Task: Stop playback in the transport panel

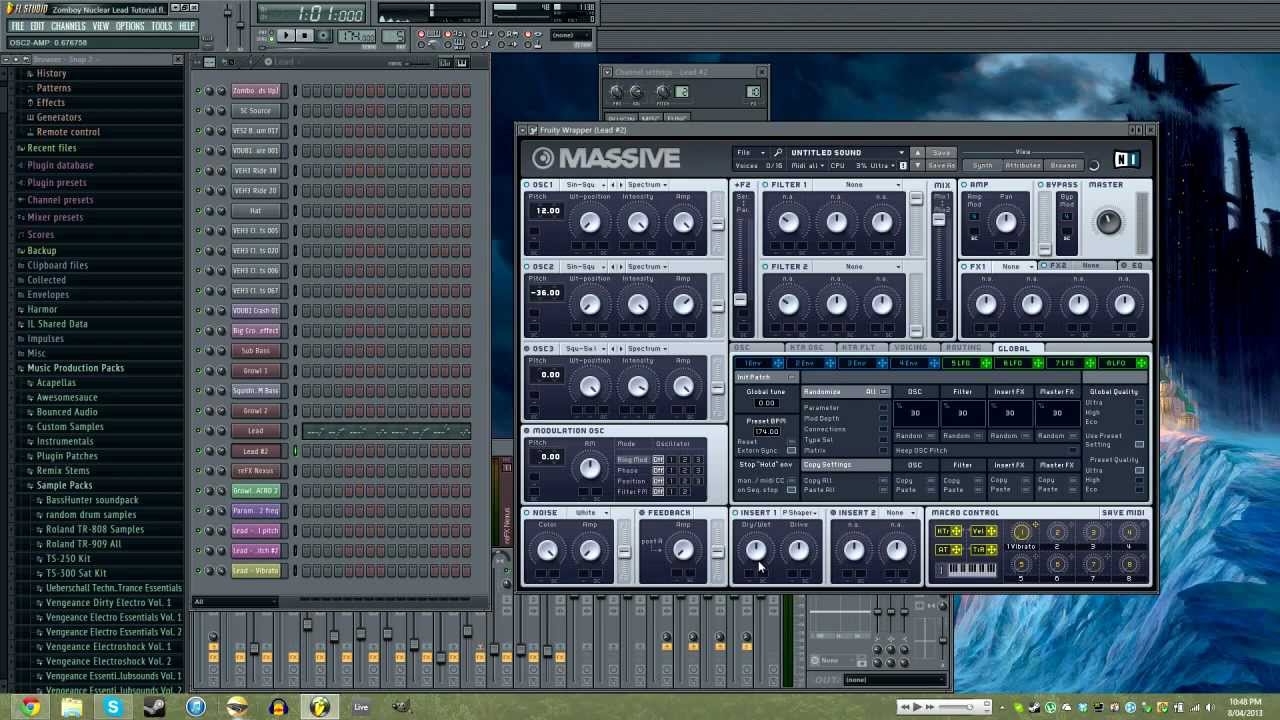Action: [306, 36]
